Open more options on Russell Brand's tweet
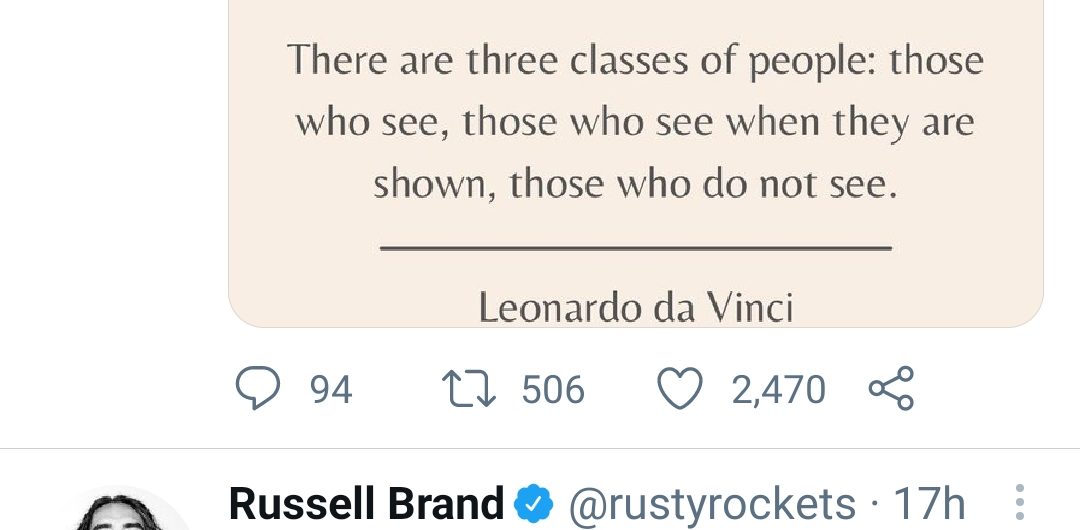1080x530 pixels. [1019, 502]
